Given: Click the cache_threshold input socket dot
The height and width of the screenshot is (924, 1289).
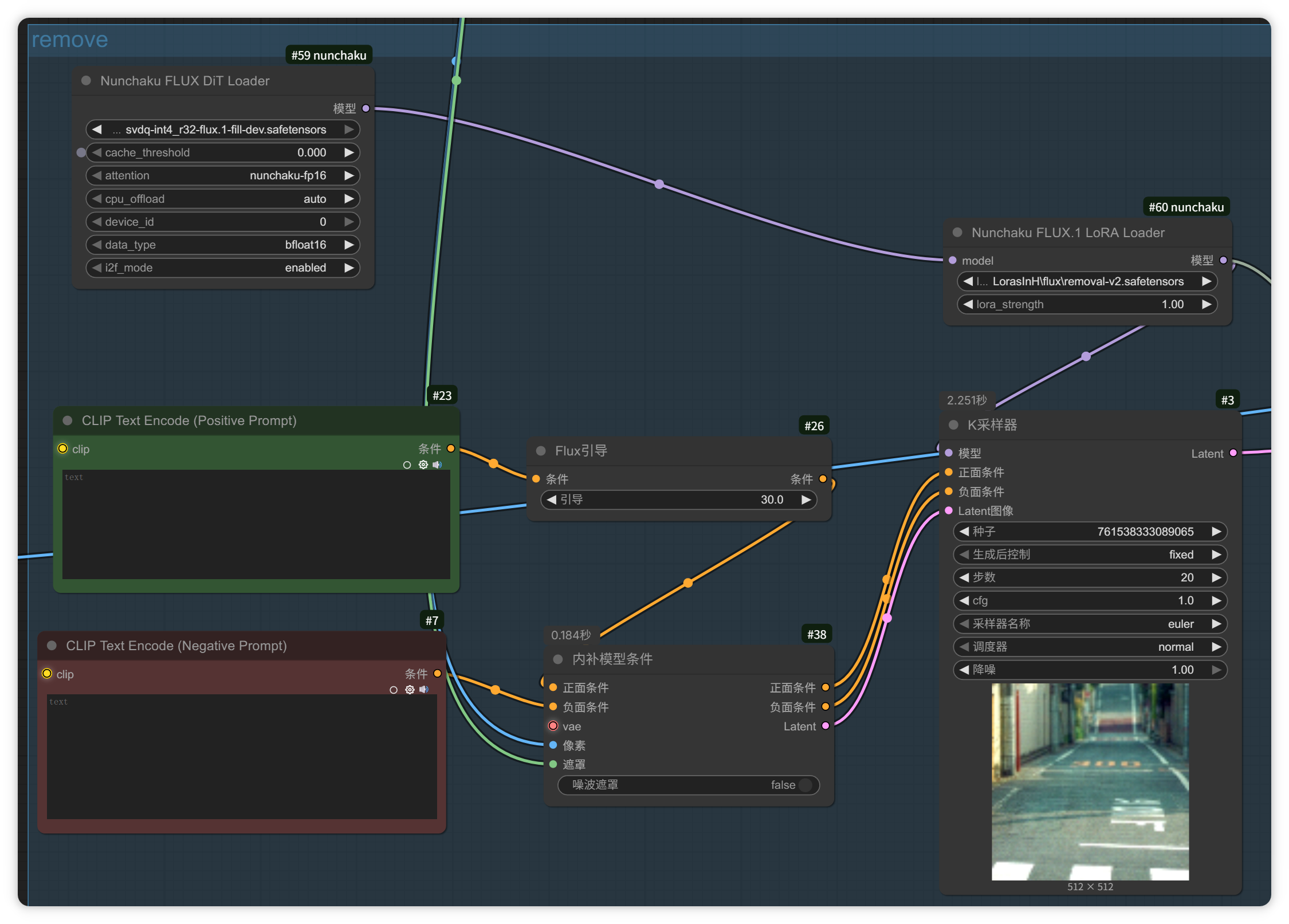Looking at the screenshot, I should pos(81,152).
